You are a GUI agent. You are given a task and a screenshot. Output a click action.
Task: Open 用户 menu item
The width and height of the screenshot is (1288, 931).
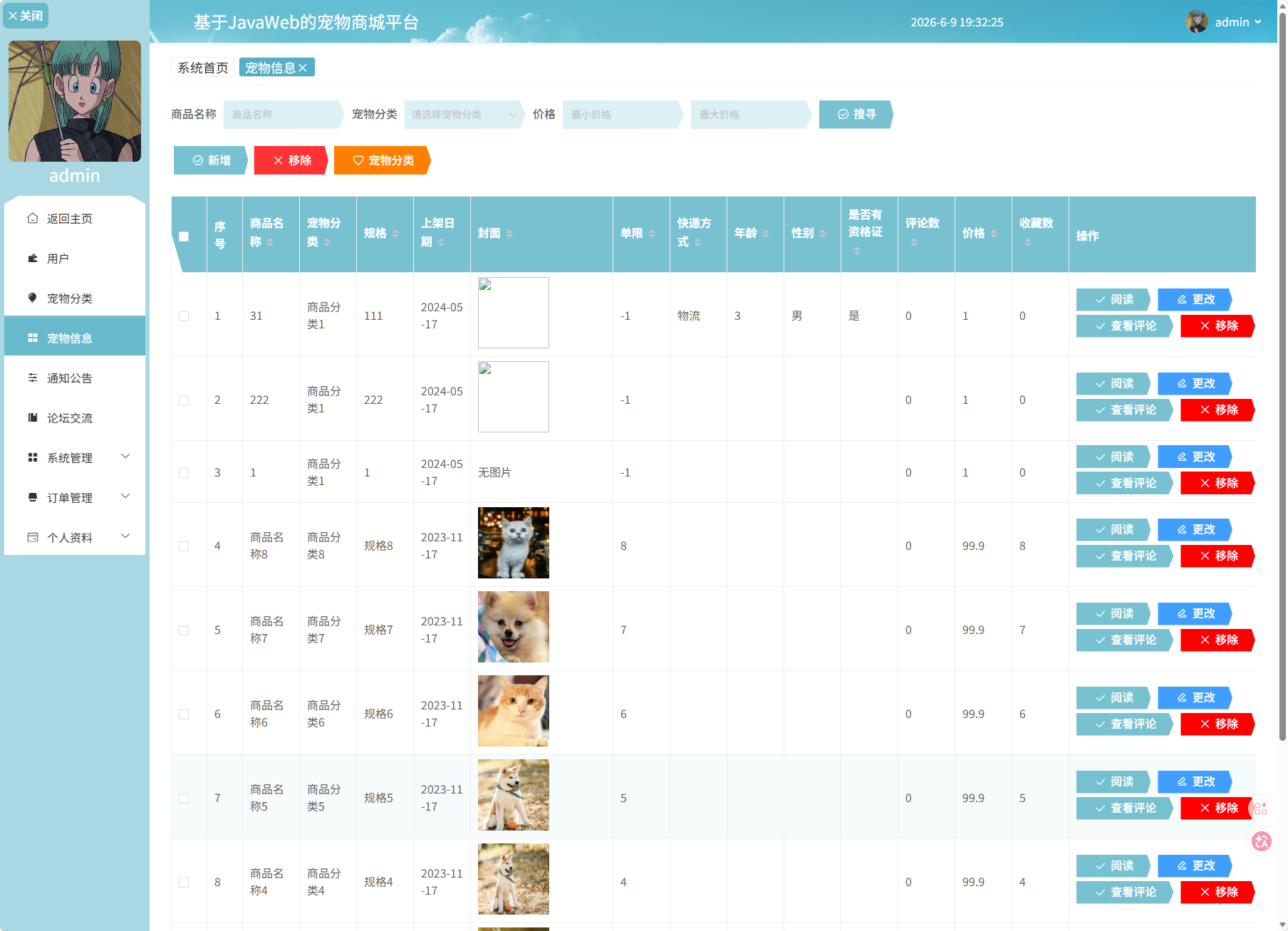pyautogui.click(x=75, y=259)
